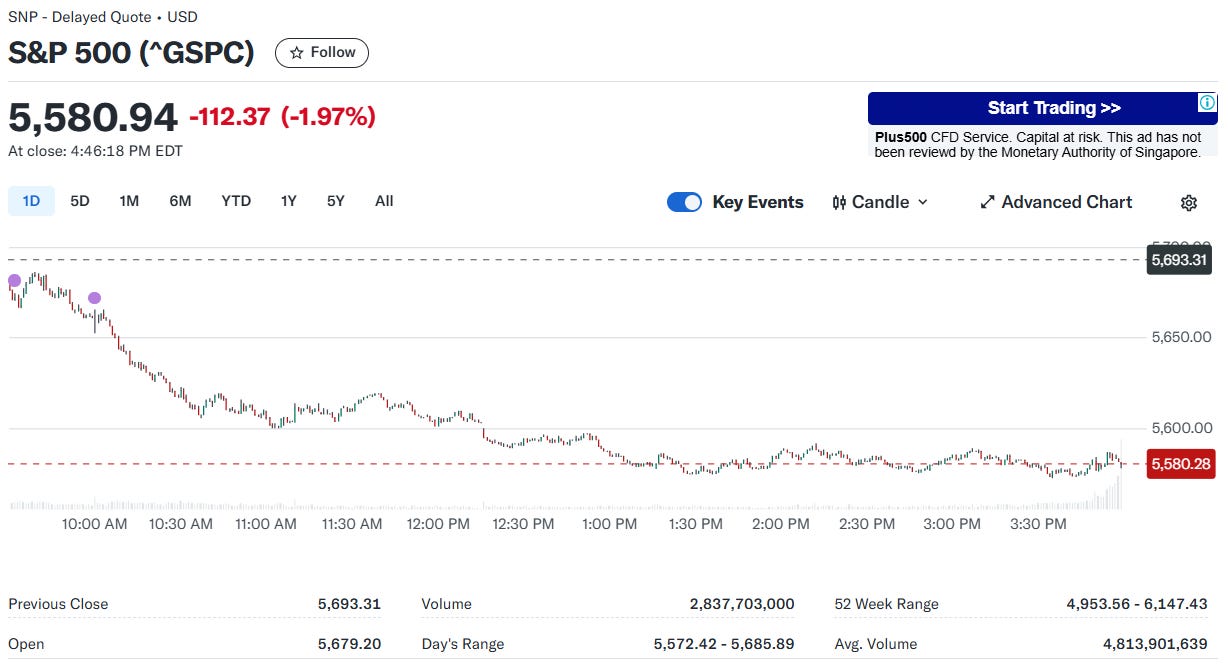Toggle the Key Events switch

point(684,202)
